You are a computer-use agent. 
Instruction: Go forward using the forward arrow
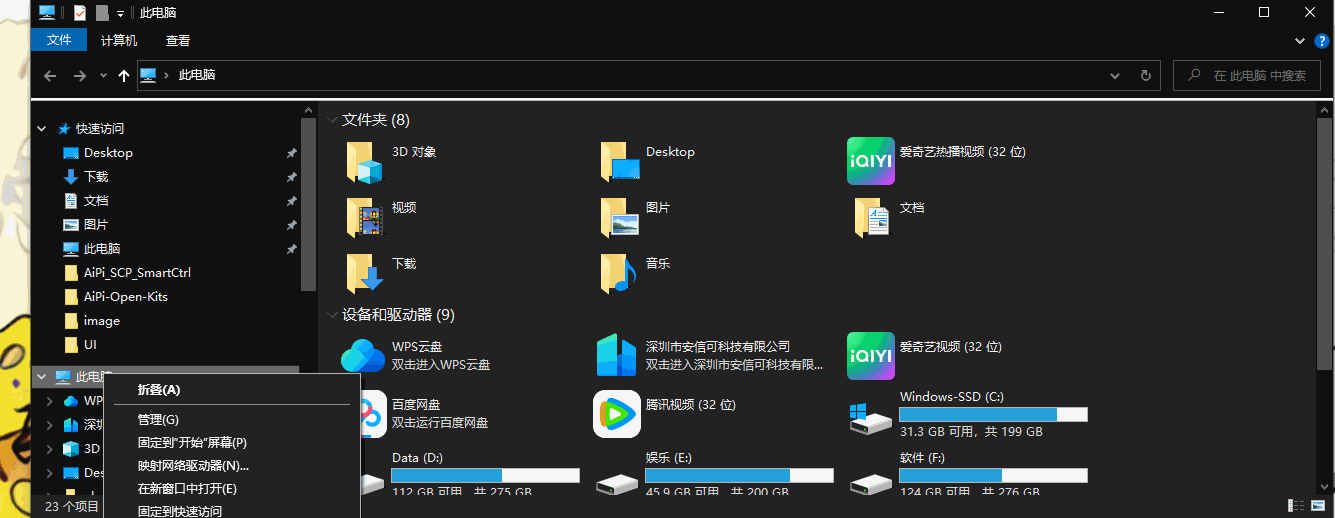coord(80,75)
